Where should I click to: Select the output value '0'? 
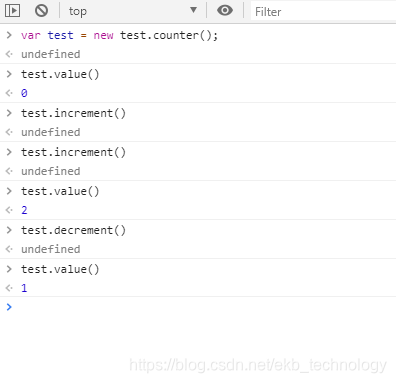pos(24,93)
